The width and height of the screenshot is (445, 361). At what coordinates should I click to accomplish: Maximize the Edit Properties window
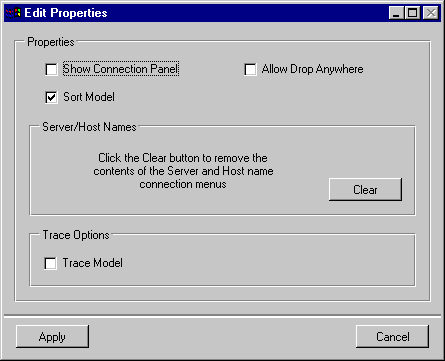pos(412,13)
